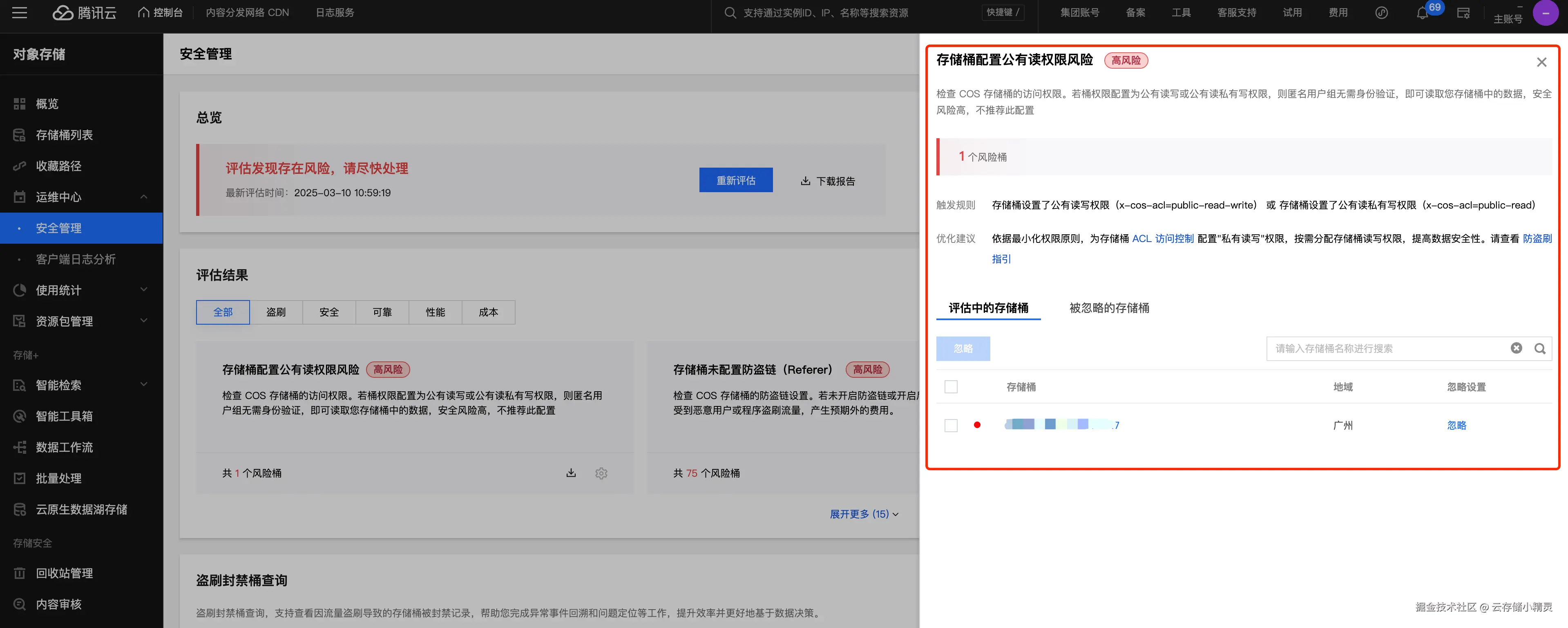Open 费用 menu
The image size is (1568, 628).
pyautogui.click(x=1338, y=13)
